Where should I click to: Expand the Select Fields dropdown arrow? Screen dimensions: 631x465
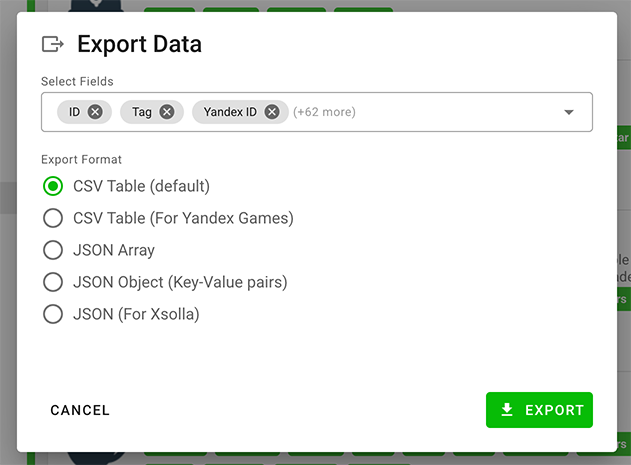pyautogui.click(x=569, y=112)
